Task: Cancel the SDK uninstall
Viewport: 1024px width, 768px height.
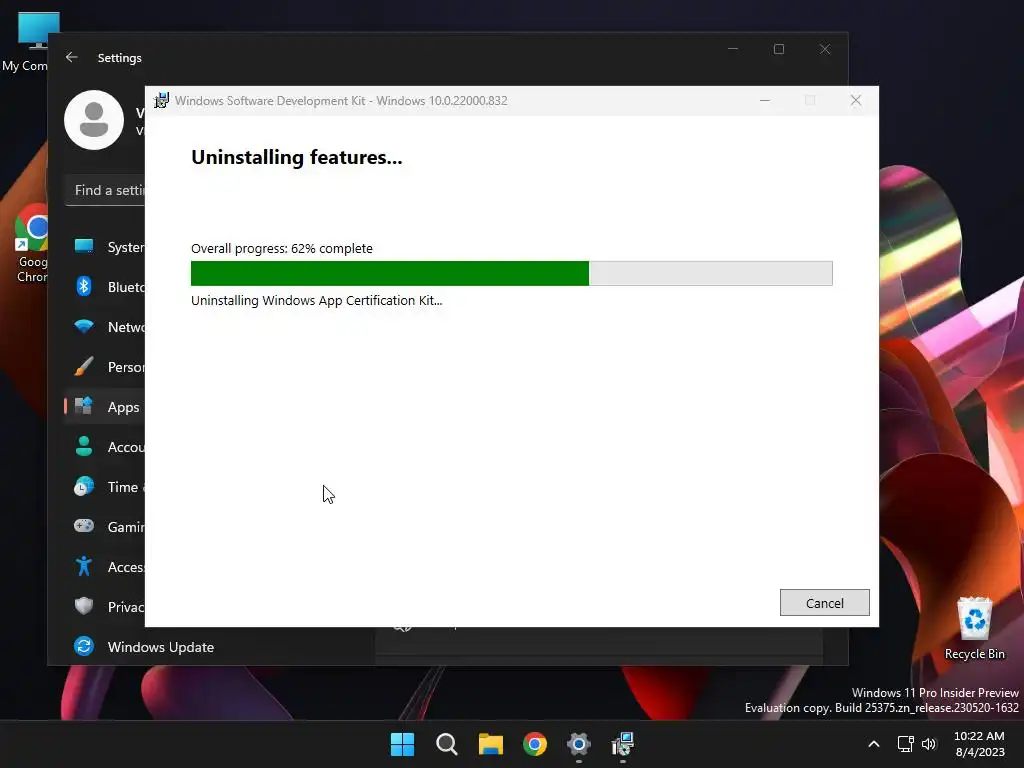Action: tap(824, 603)
